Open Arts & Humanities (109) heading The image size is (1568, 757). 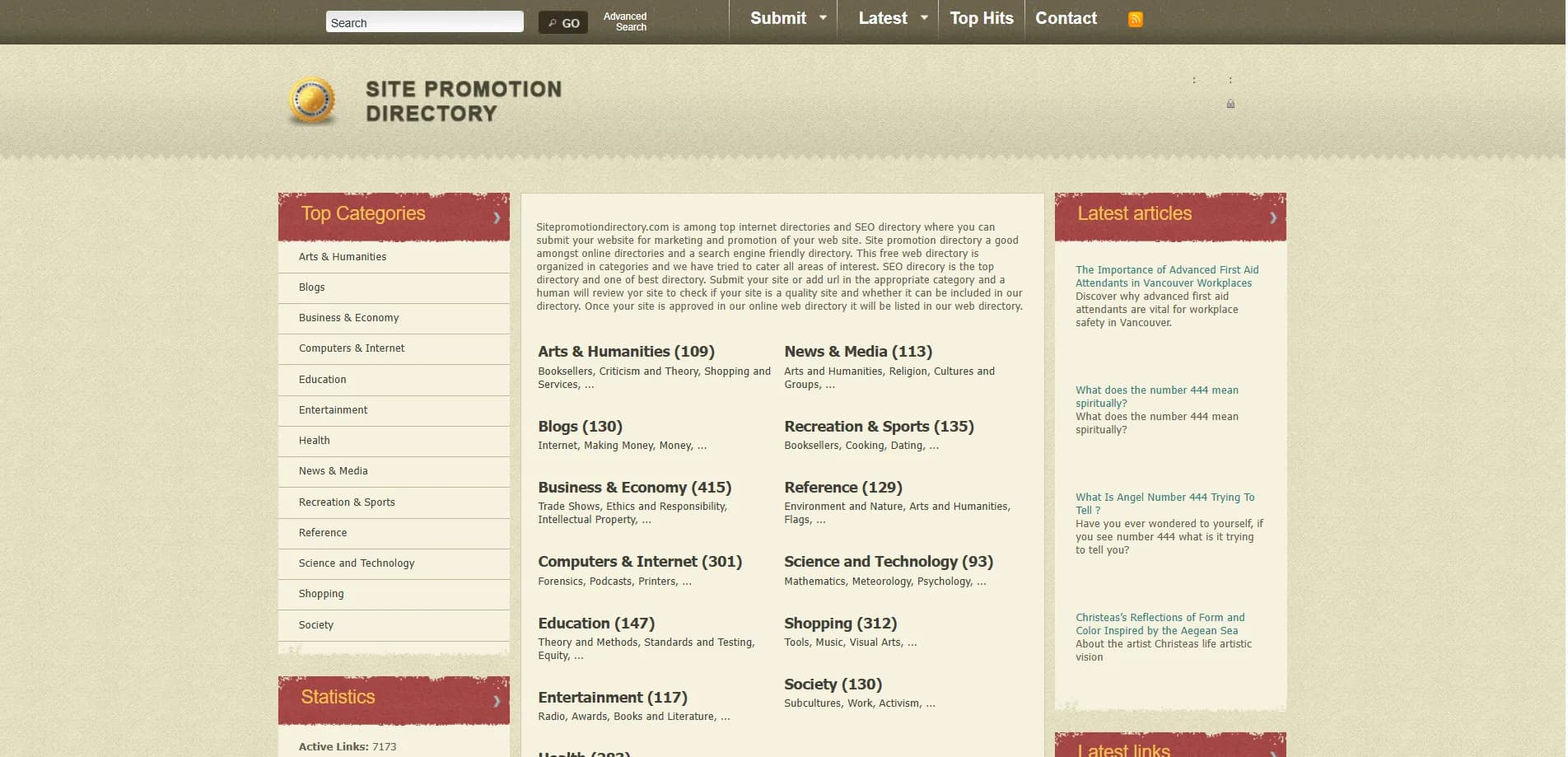(x=626, y=352)
